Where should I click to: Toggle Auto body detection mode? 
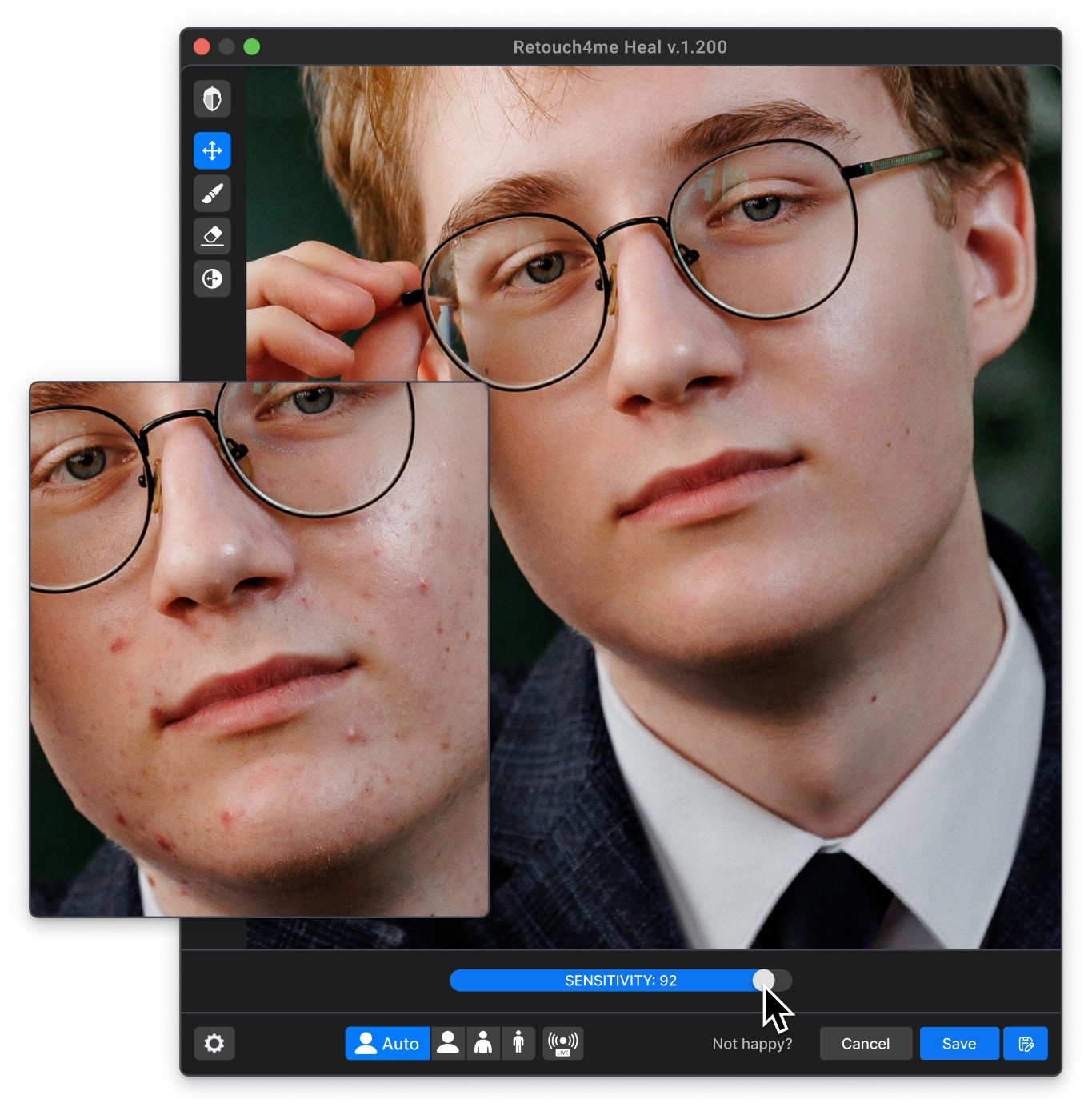coord(387,1043)
